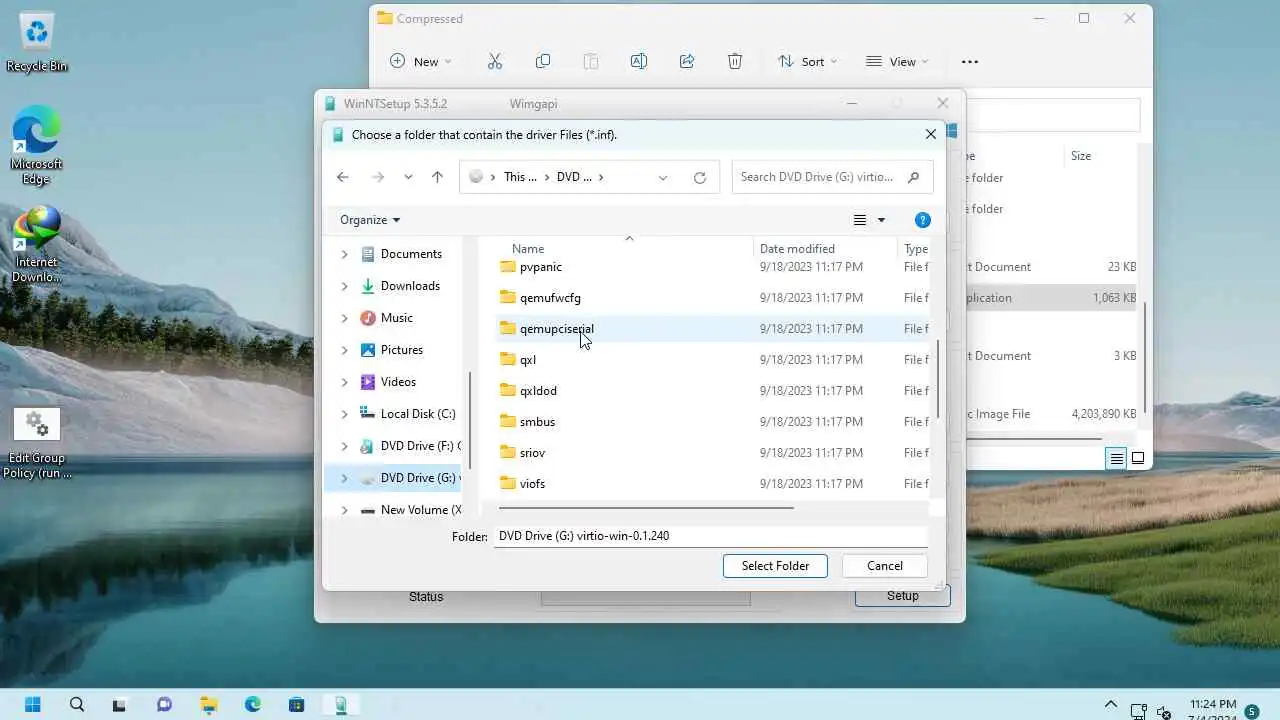Click the taskbar Search icon
The height and width of the screenshot is (720, 1280).
pyautogui.click(x=77, y=704)
